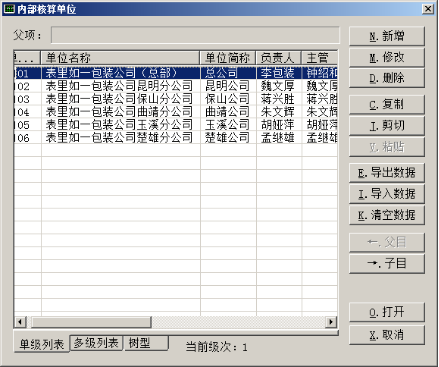Click the N. 新增 button
The width and height of the screenshot is (439, 367).
387,36
